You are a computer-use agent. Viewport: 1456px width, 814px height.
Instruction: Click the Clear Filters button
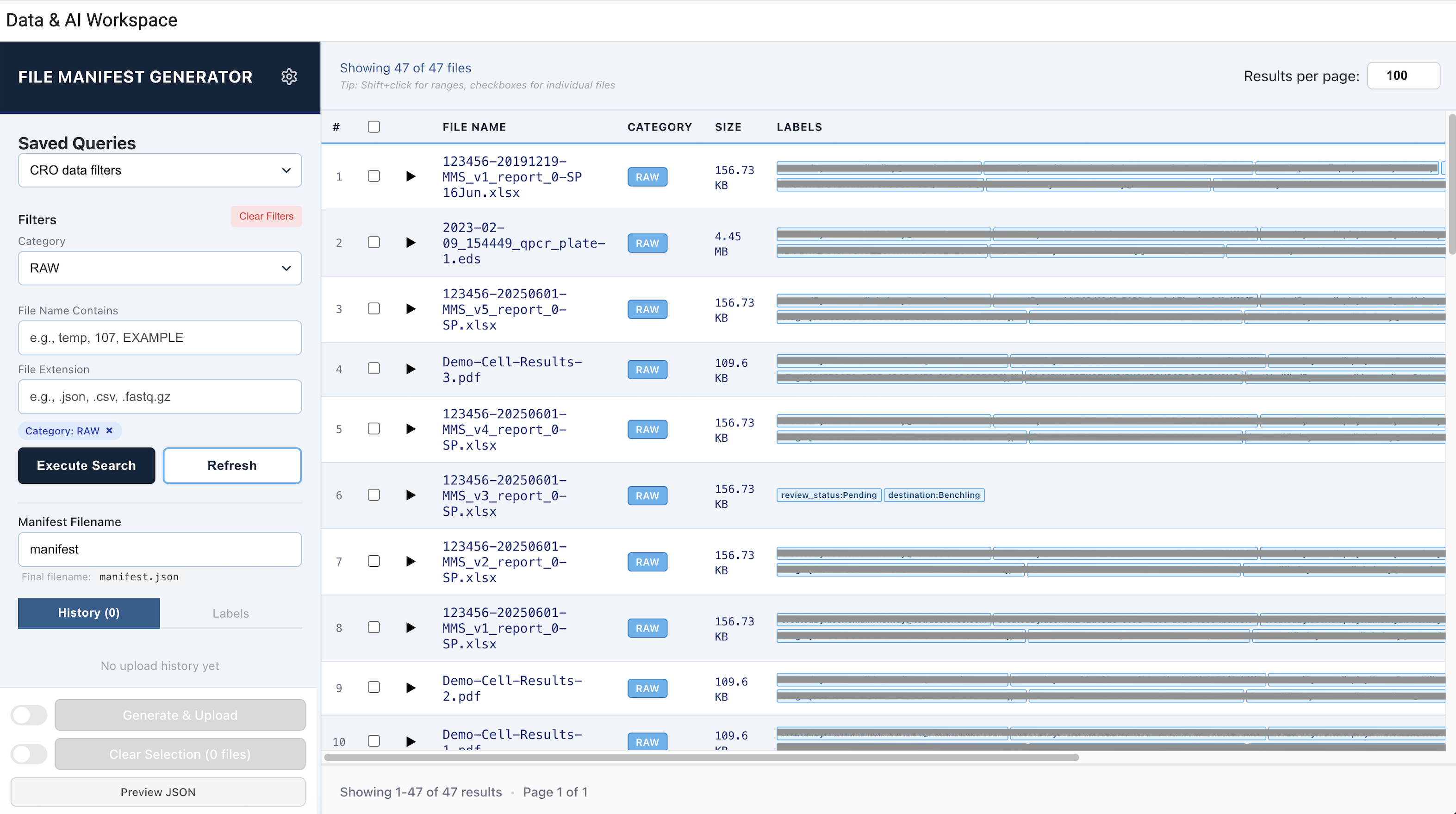[x=266, y=216]
